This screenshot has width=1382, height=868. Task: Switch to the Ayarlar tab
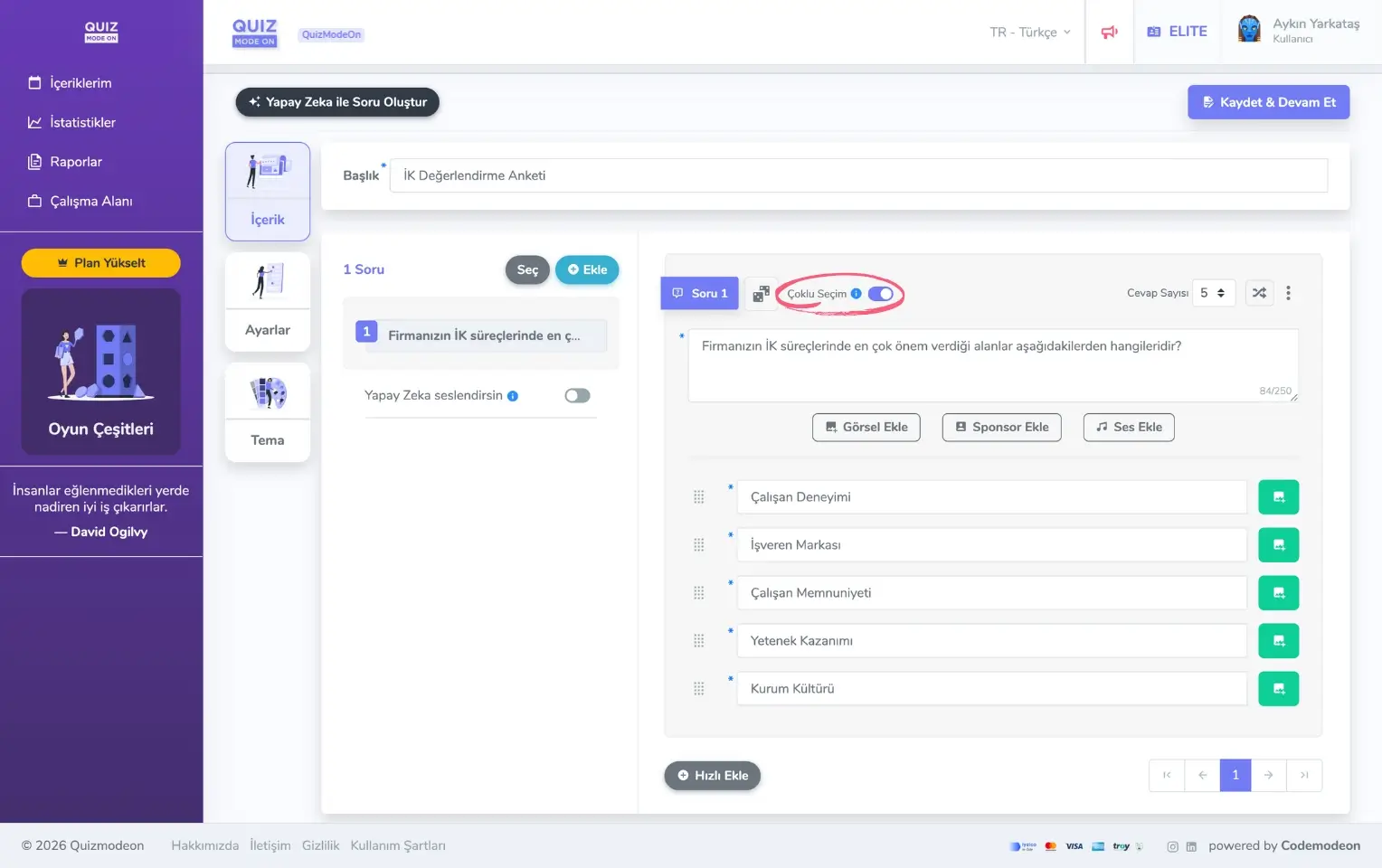[268, 302]
